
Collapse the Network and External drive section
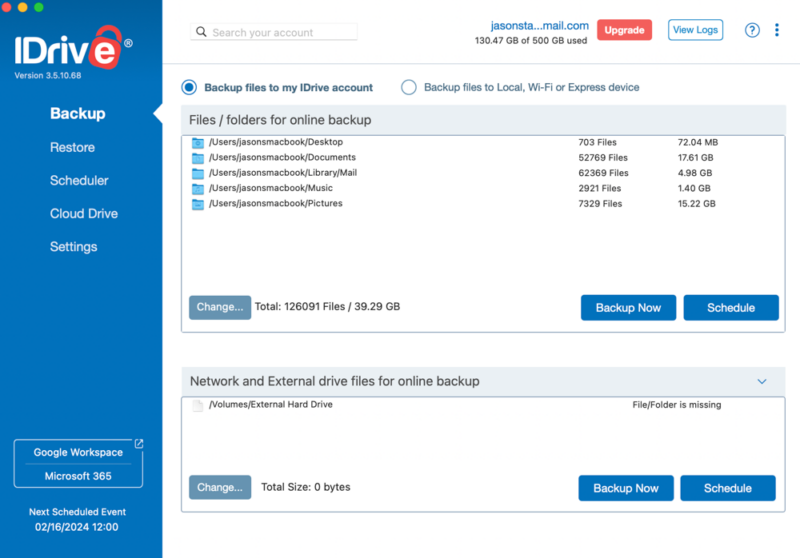[762, 382]
